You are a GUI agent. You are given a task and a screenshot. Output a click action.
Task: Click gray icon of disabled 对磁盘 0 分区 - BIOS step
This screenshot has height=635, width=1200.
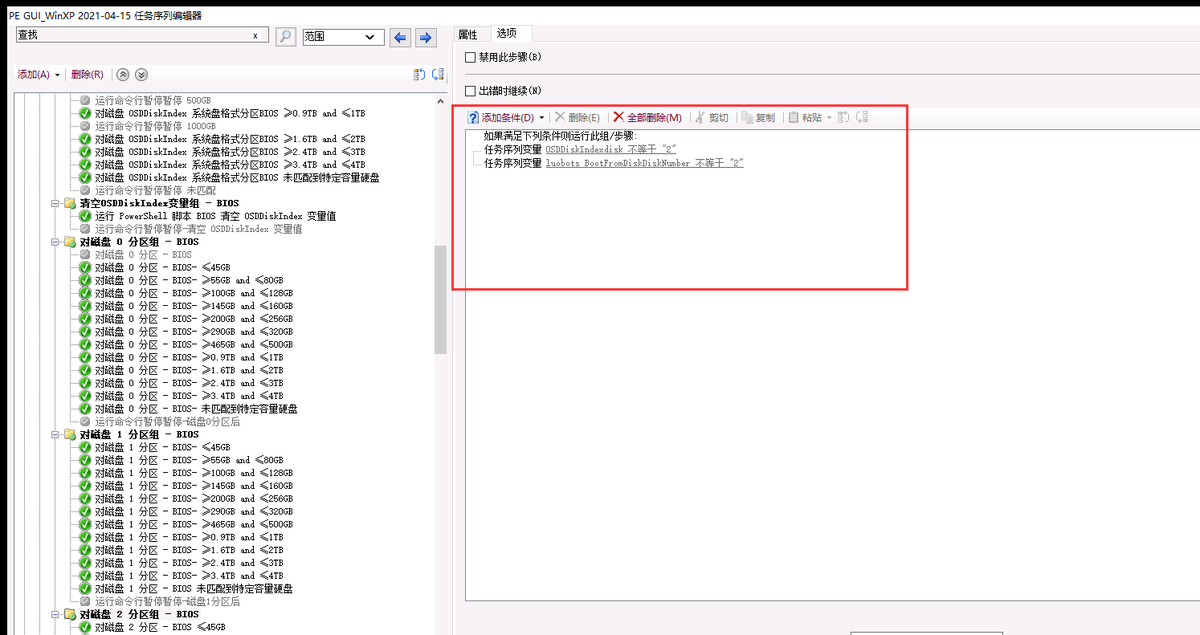[85, 255]
